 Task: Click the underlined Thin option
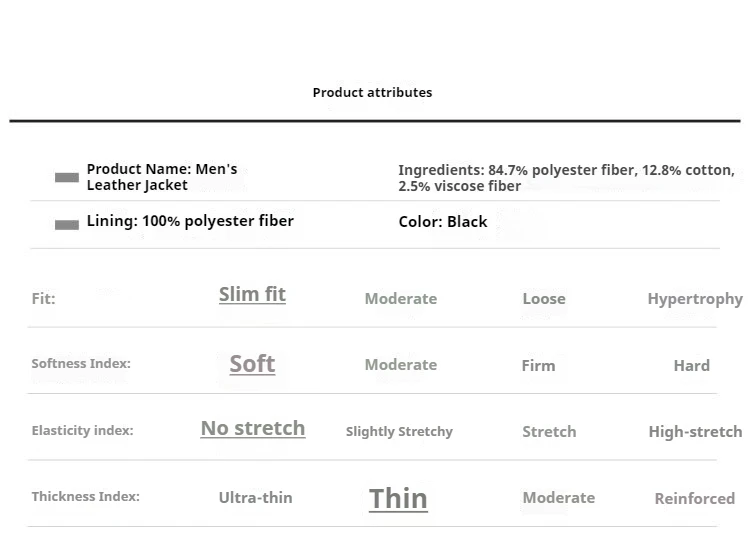(398, 498)
